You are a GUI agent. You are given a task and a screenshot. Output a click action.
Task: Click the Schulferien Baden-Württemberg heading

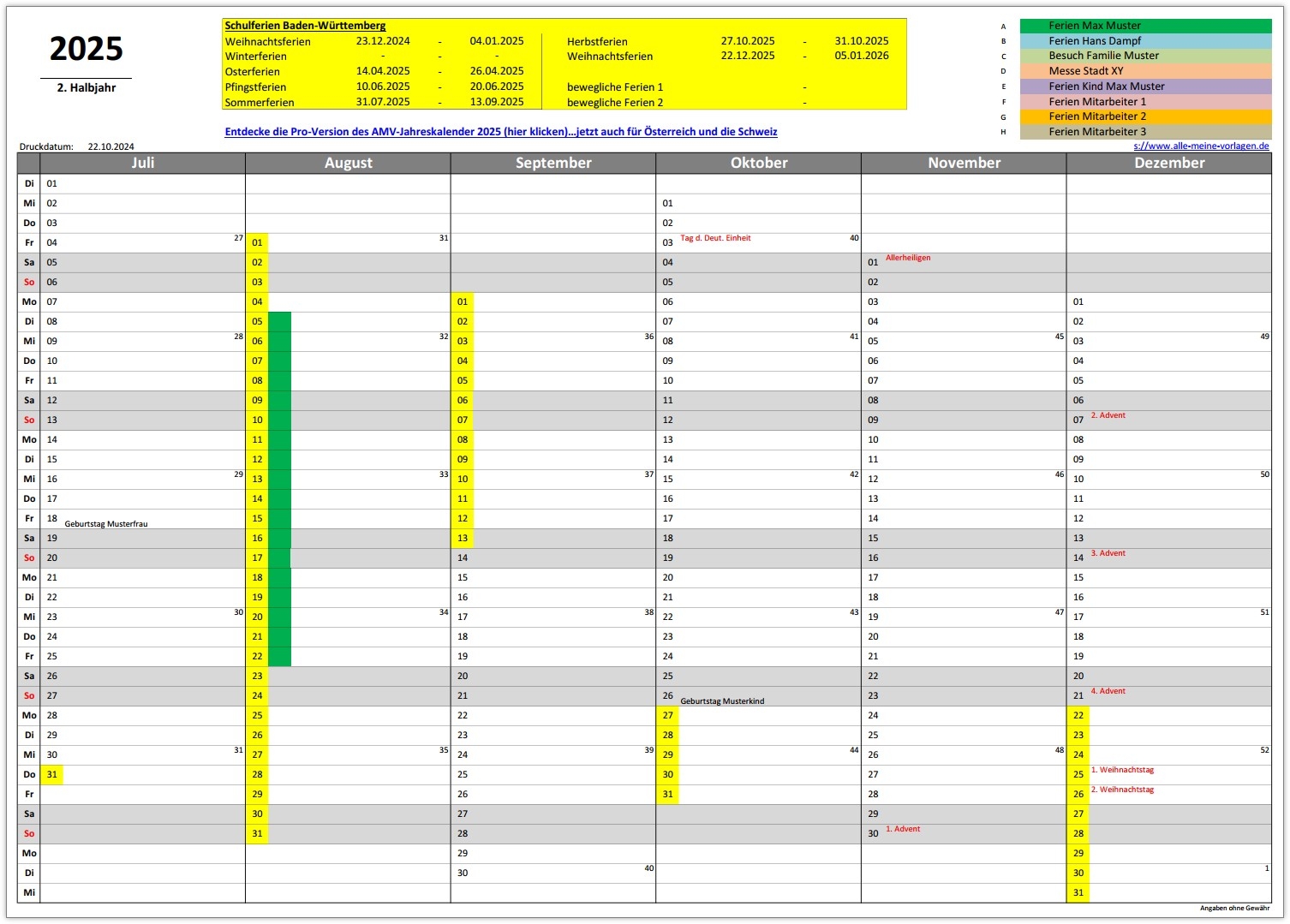coord(305,26)
